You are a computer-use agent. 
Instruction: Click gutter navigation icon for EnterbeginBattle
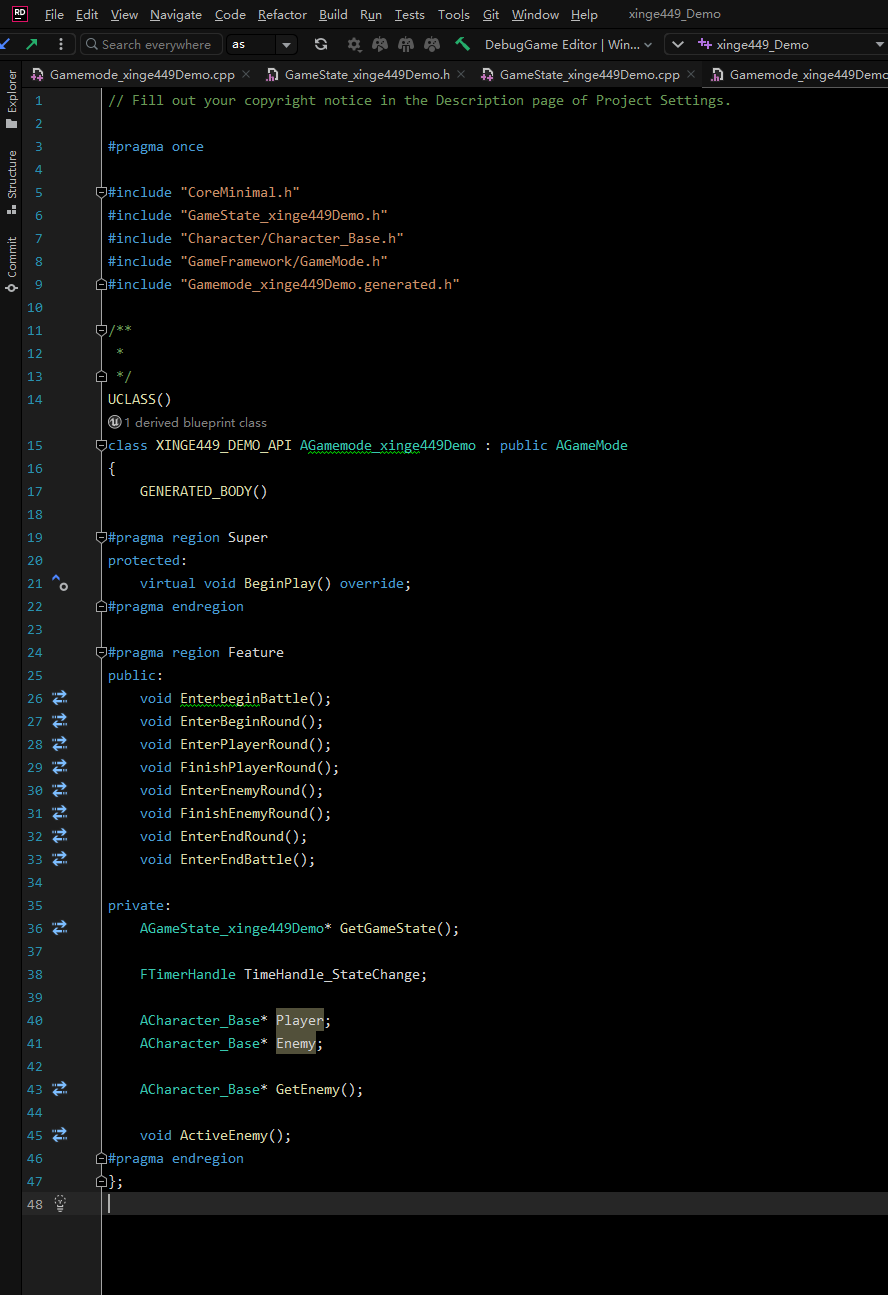coord(59,698)
